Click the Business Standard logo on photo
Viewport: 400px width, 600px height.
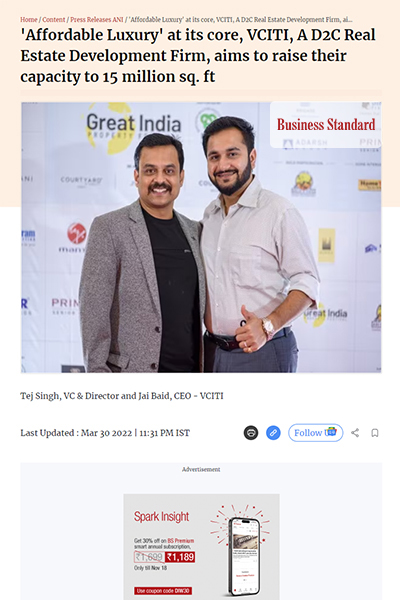[x=326, y=125]
